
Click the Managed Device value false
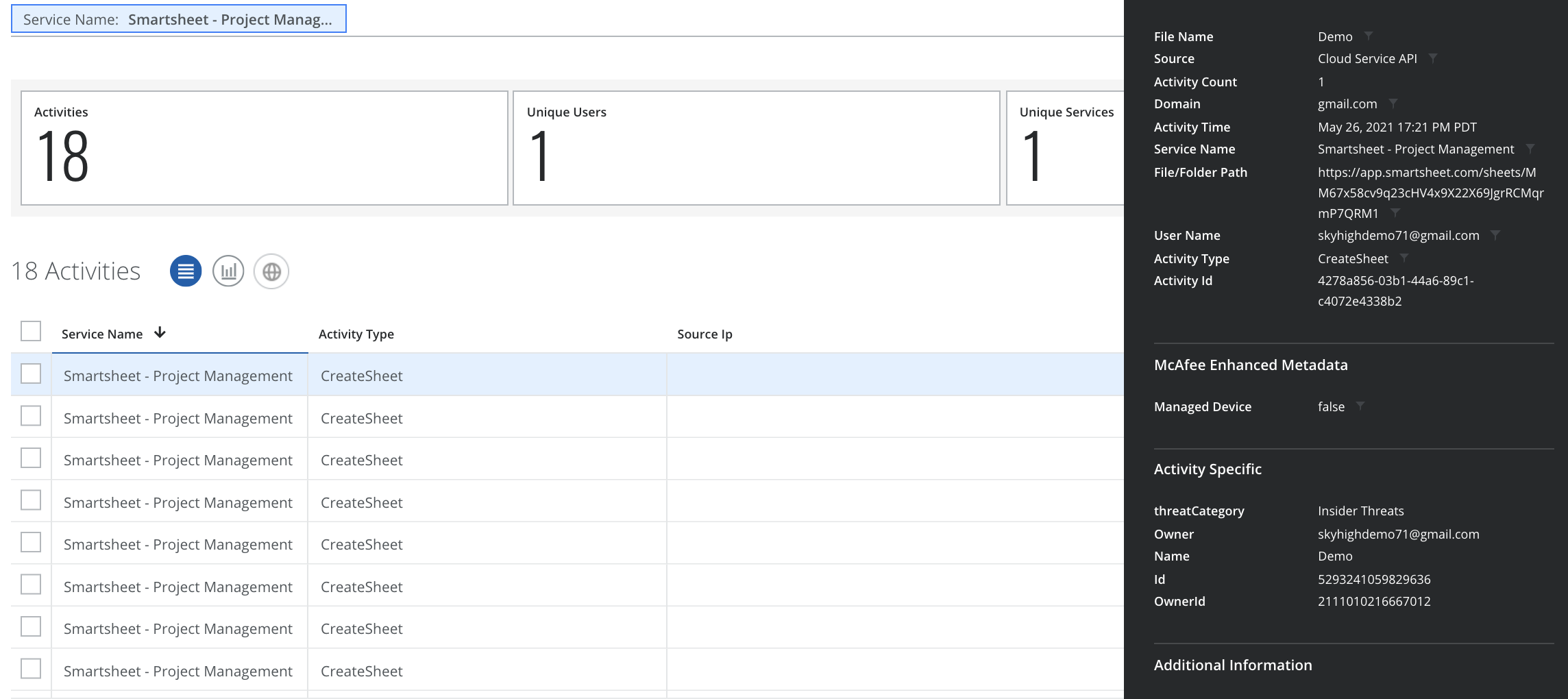point(1331,406)
